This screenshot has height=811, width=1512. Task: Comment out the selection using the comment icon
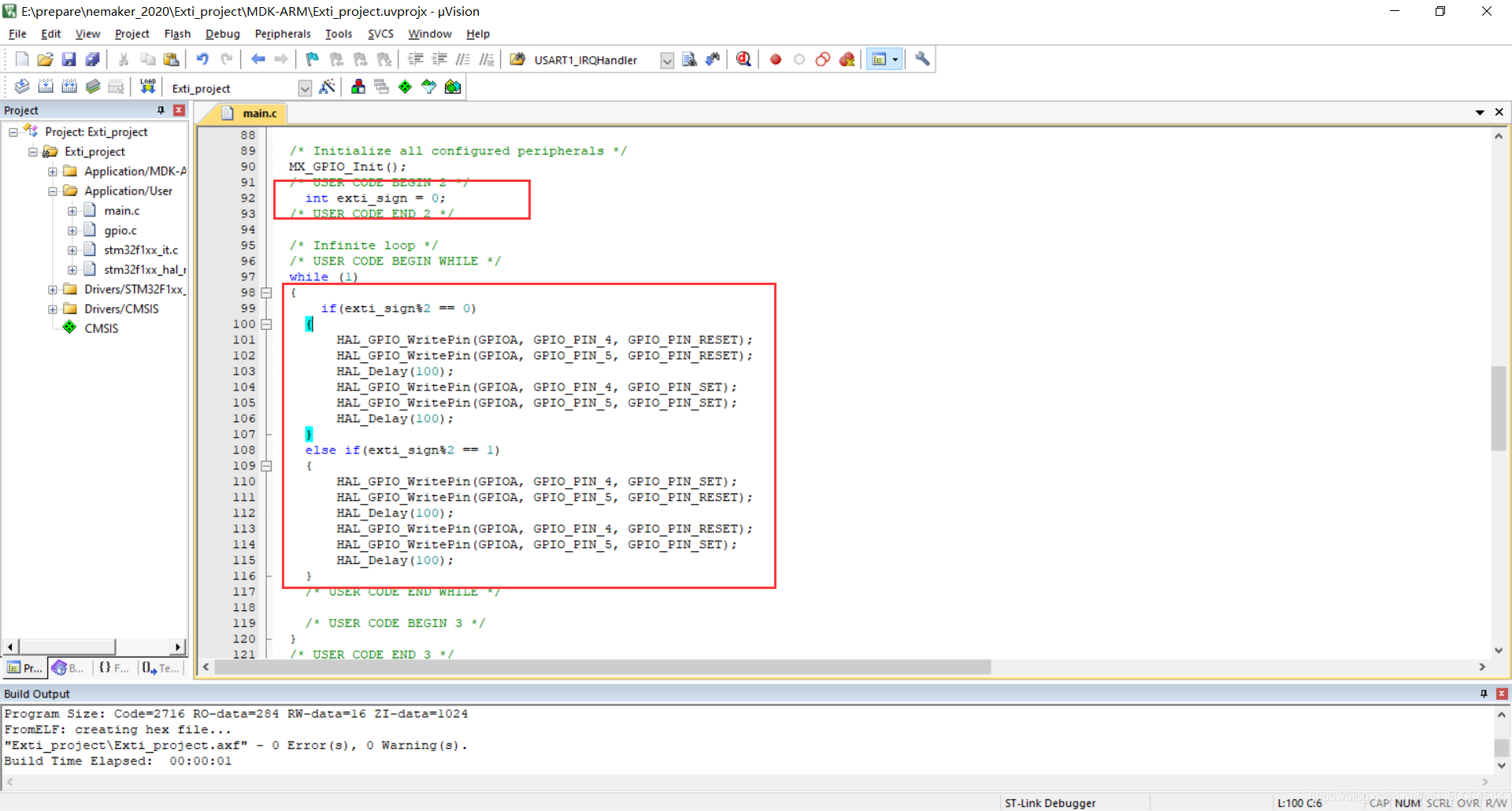(463, 59)
